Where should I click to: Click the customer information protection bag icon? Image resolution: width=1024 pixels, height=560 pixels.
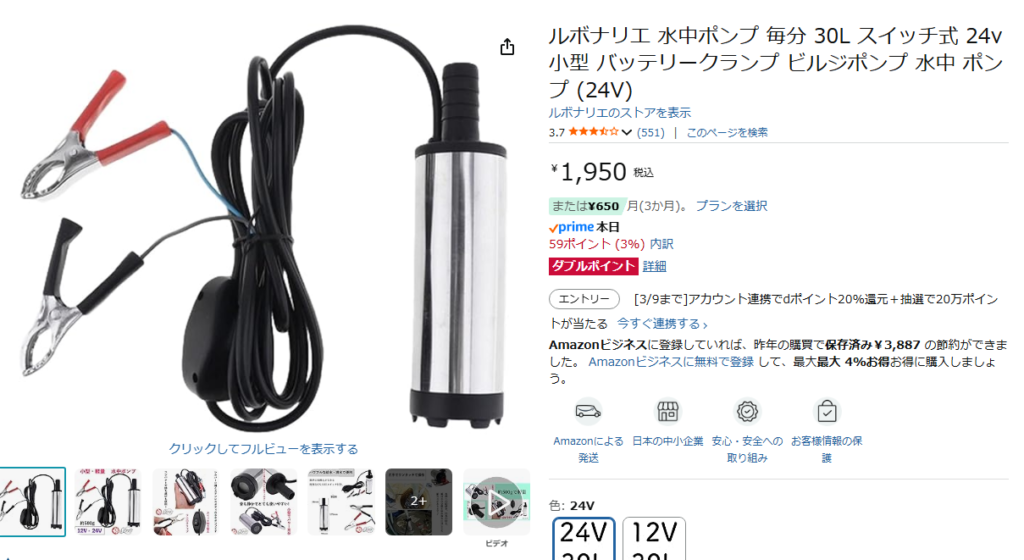(827, 412)
